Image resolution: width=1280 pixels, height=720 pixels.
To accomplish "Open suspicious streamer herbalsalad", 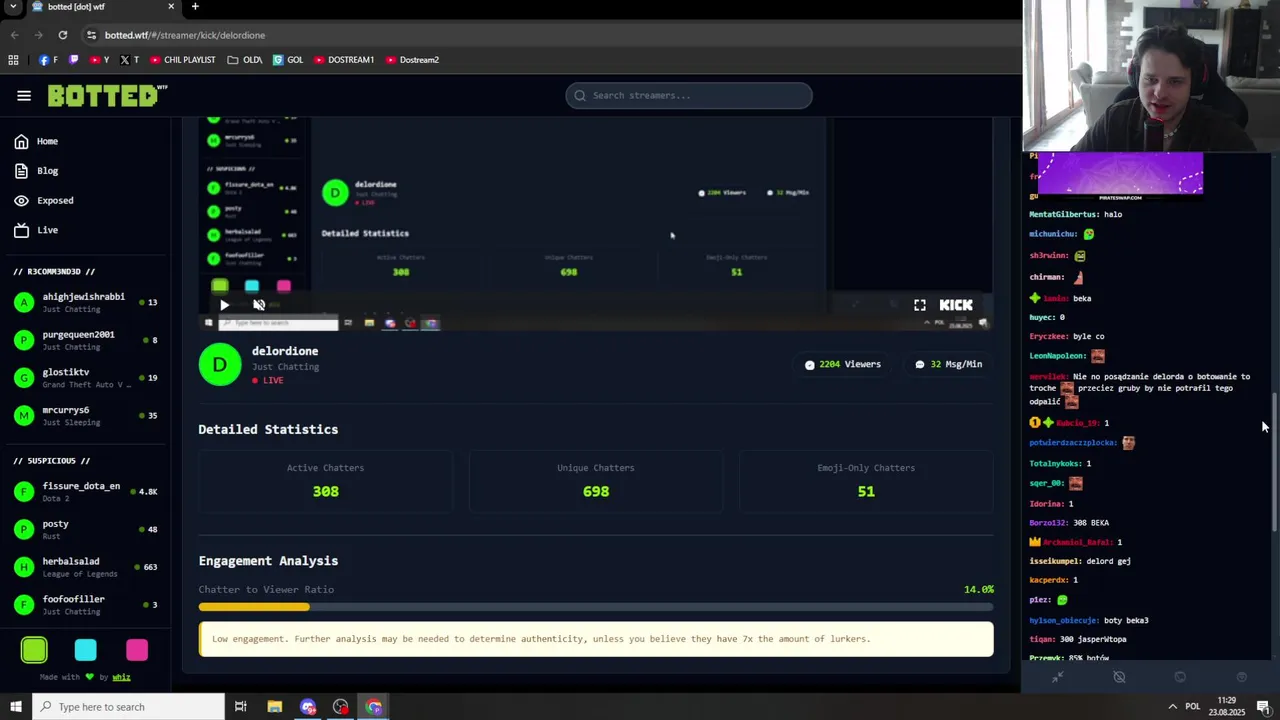I will 85,567.
